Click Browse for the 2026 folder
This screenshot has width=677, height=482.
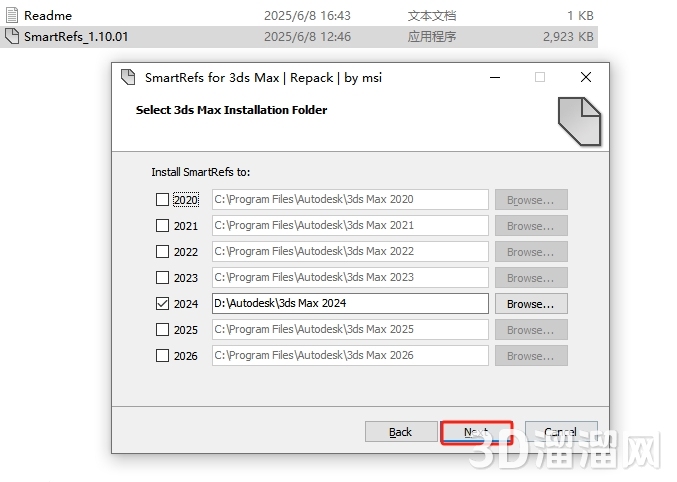(x=531, y=355)
